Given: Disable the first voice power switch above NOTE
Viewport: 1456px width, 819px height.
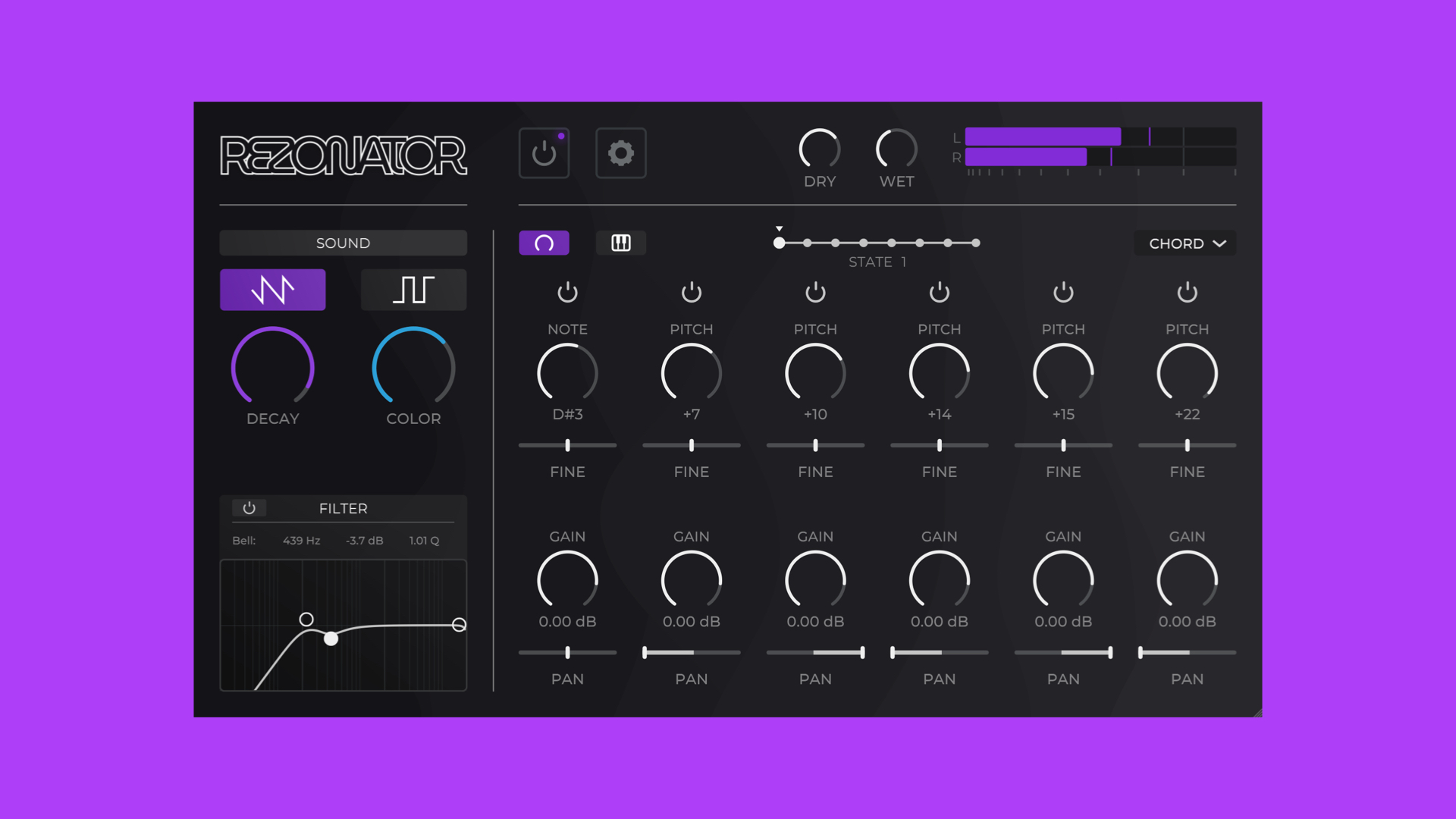Looking at the screenshot, I should coord(567,293).
